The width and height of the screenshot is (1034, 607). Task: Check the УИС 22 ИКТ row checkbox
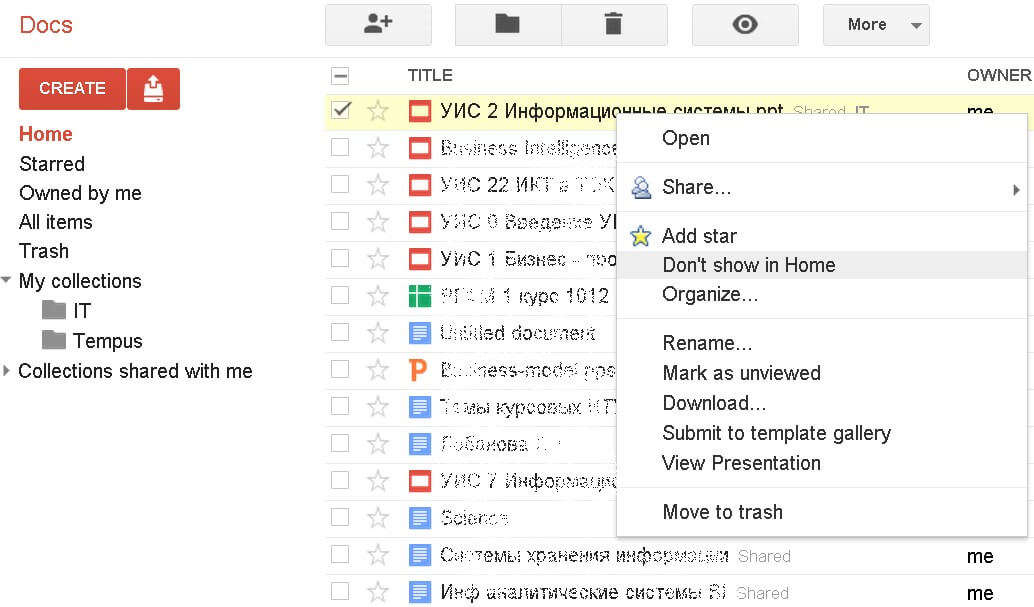[340, 183]
